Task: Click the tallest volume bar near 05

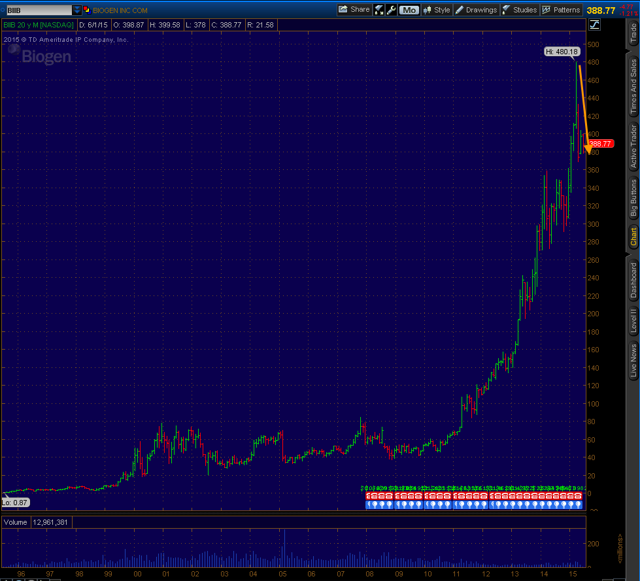Action: (x=284, y=548)
